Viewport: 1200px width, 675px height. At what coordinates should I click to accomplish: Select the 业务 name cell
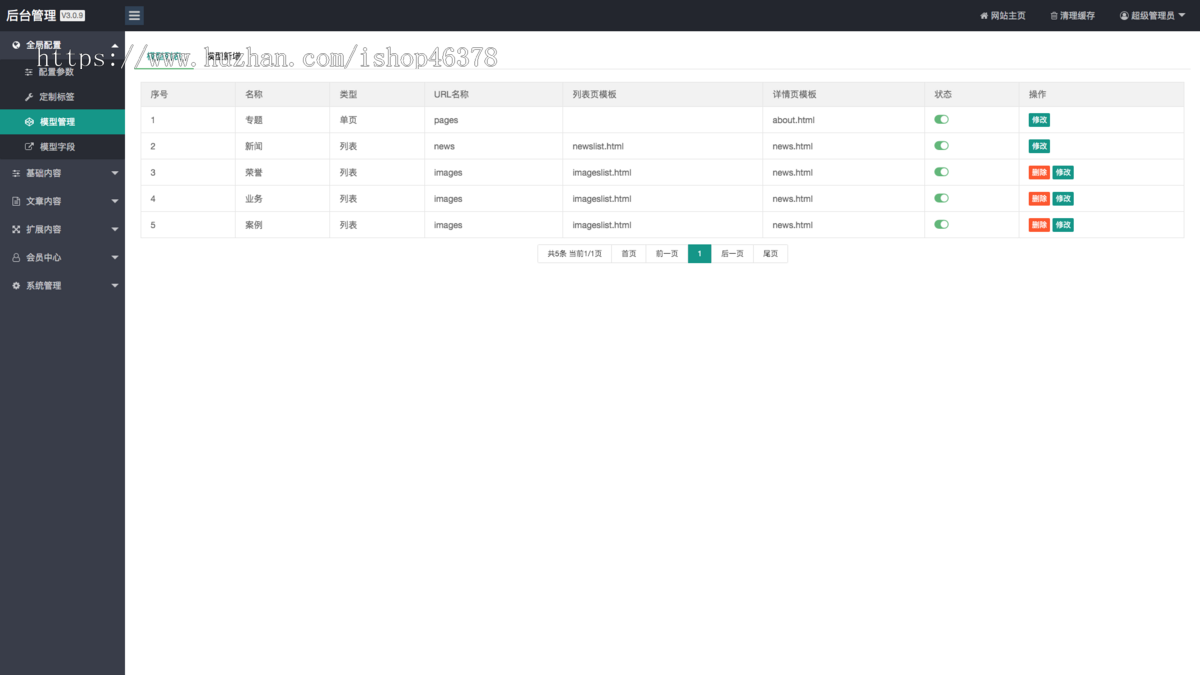click(x=282, y=198)
